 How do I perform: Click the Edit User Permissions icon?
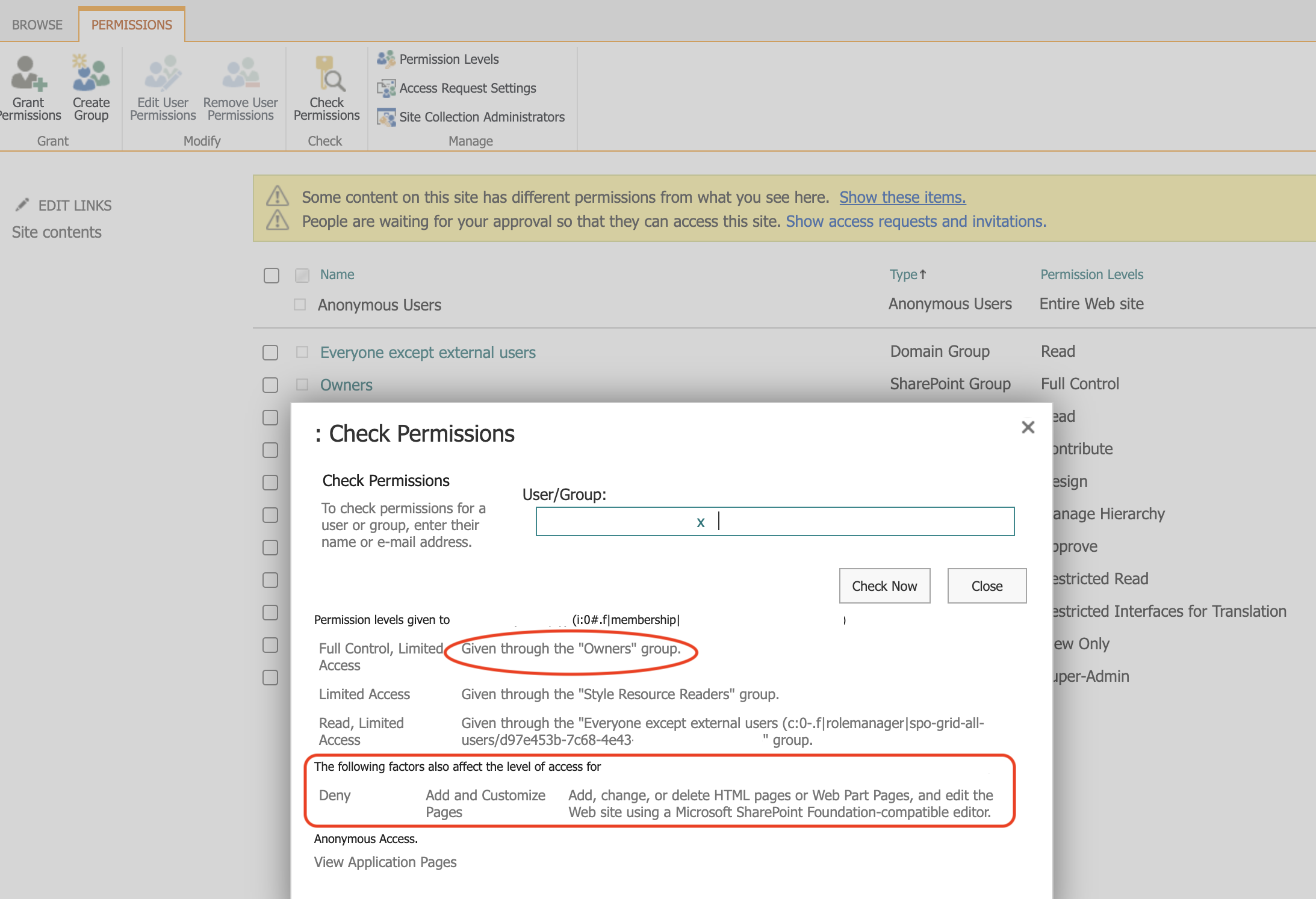pyautogui.click(x=163, y=73)
